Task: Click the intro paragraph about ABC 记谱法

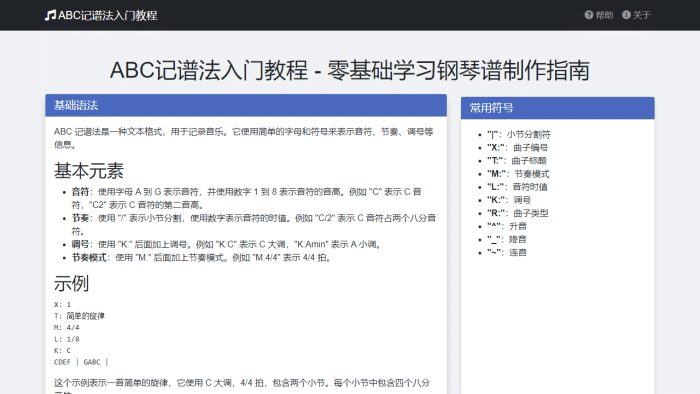Action: pos(244,138)
